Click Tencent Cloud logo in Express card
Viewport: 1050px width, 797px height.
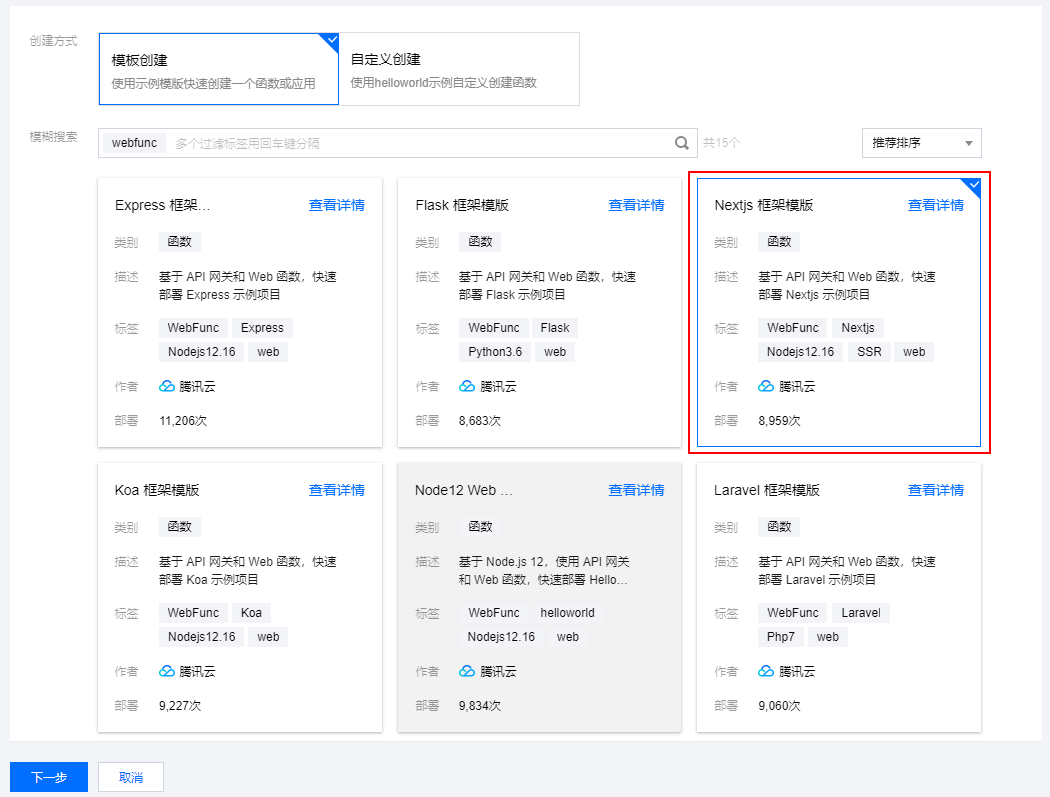(x=167, y=386)
